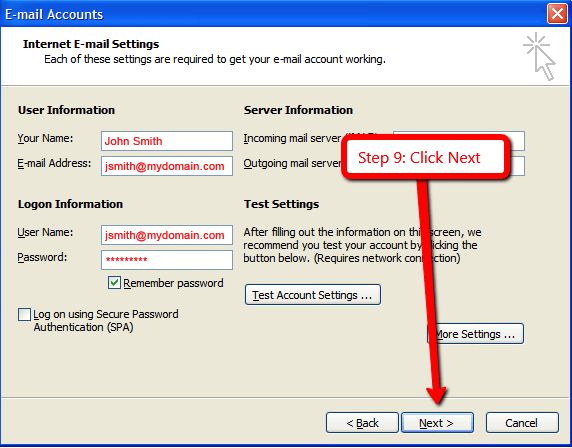The image size is (572, 448).
Task: Close the E-mail Accounts dialog
Action: [x=557, y=14]
